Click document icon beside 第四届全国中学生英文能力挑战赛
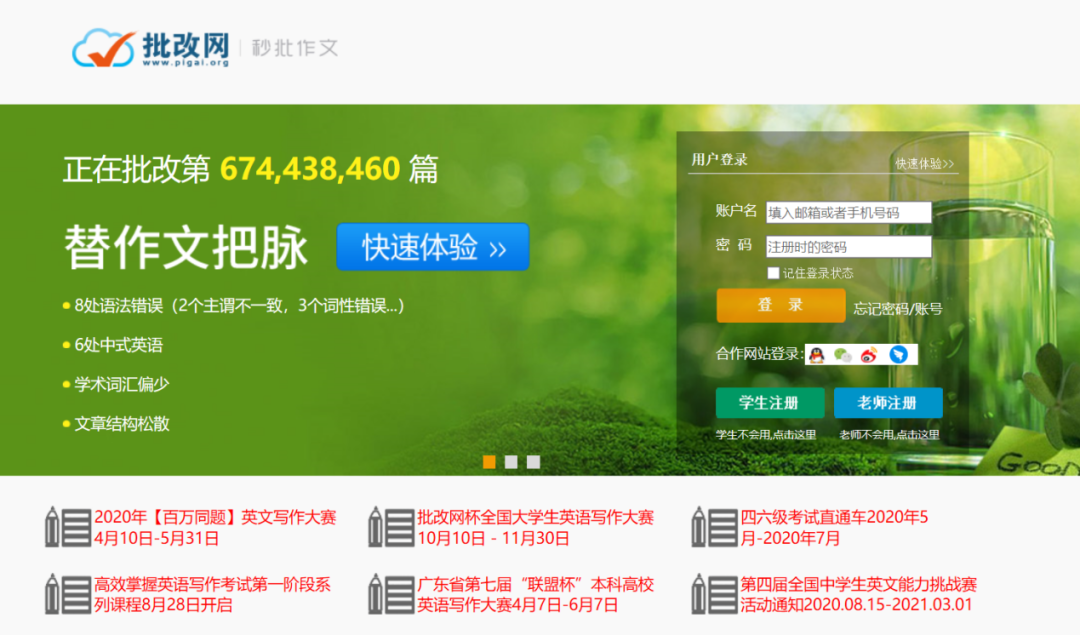 [x=714, y=594]
